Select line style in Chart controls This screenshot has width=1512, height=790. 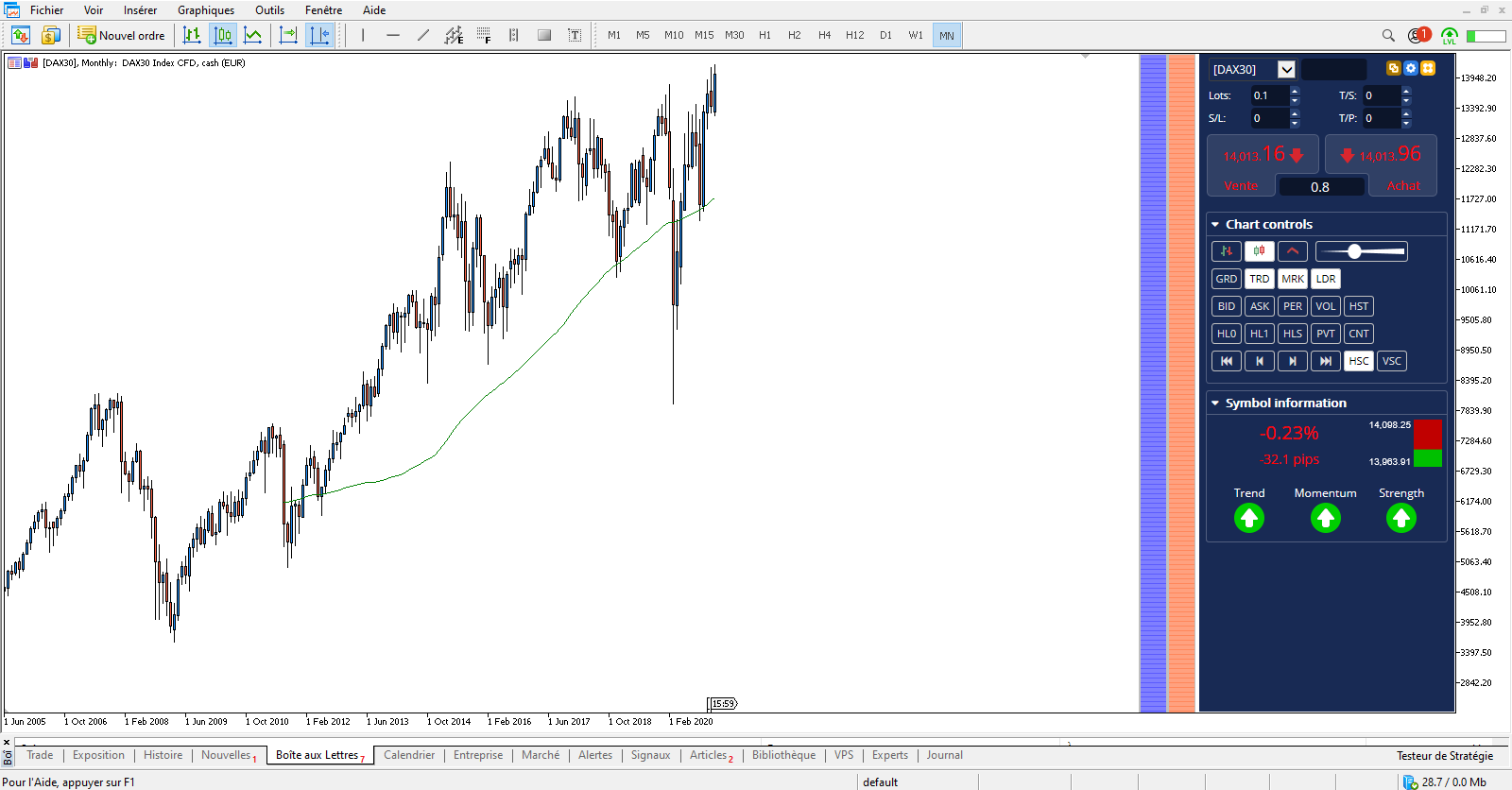(1292, 251)
